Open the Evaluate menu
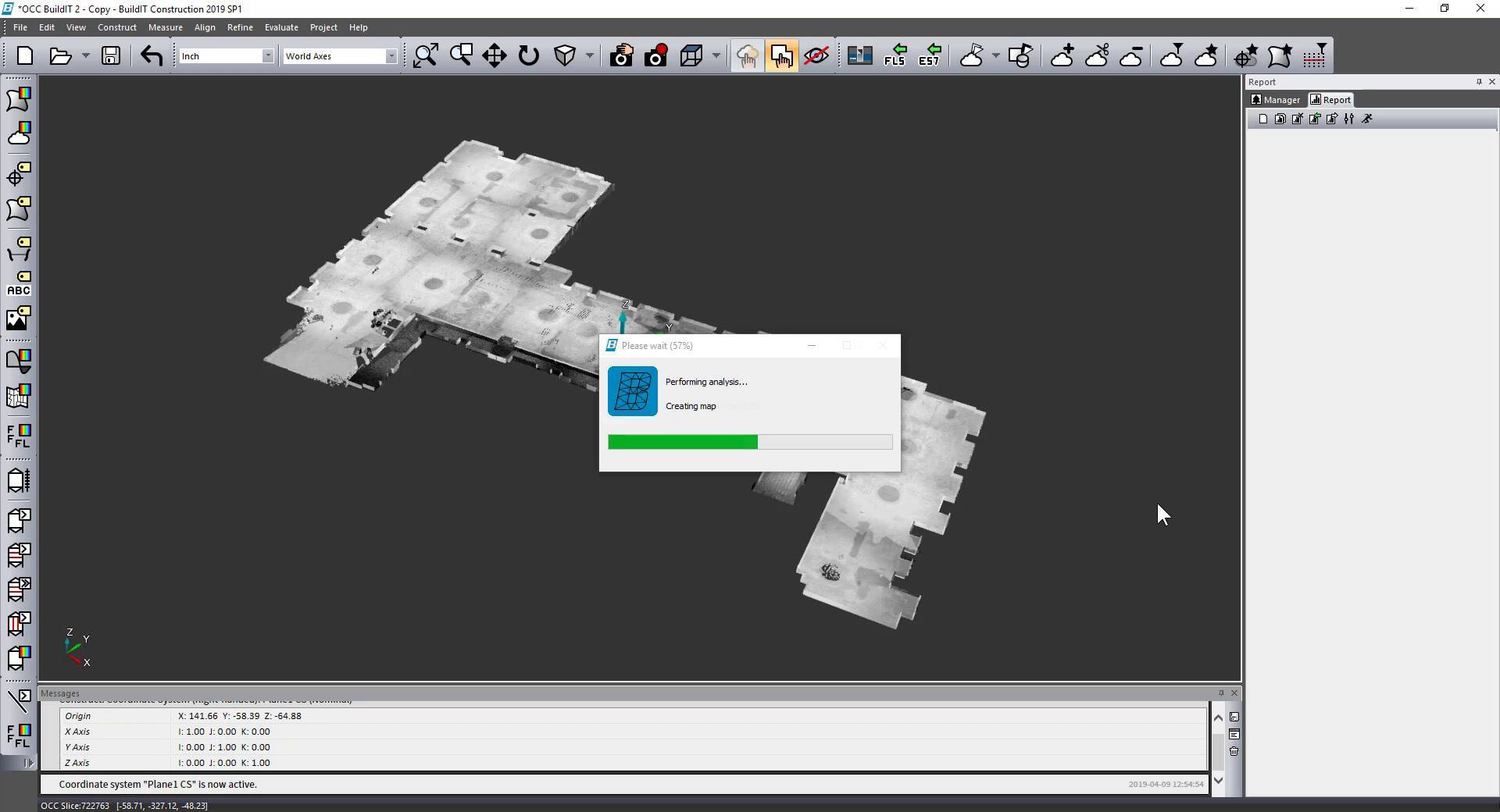This screenshot has width=1500, height=812. 281,27
